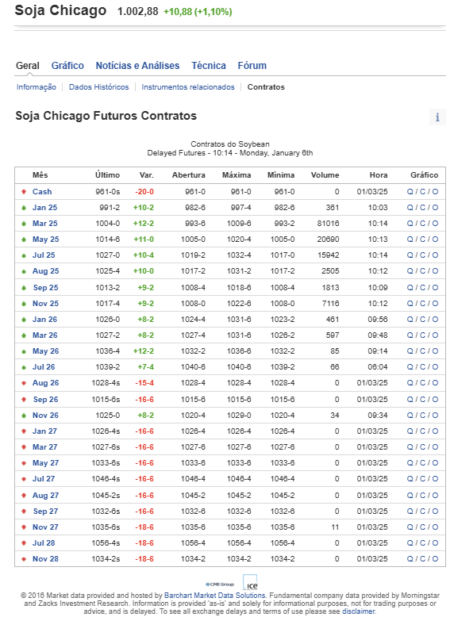Open the Q quote link for Cash row
Screen dimensions: 450x640
pos(410,192)
